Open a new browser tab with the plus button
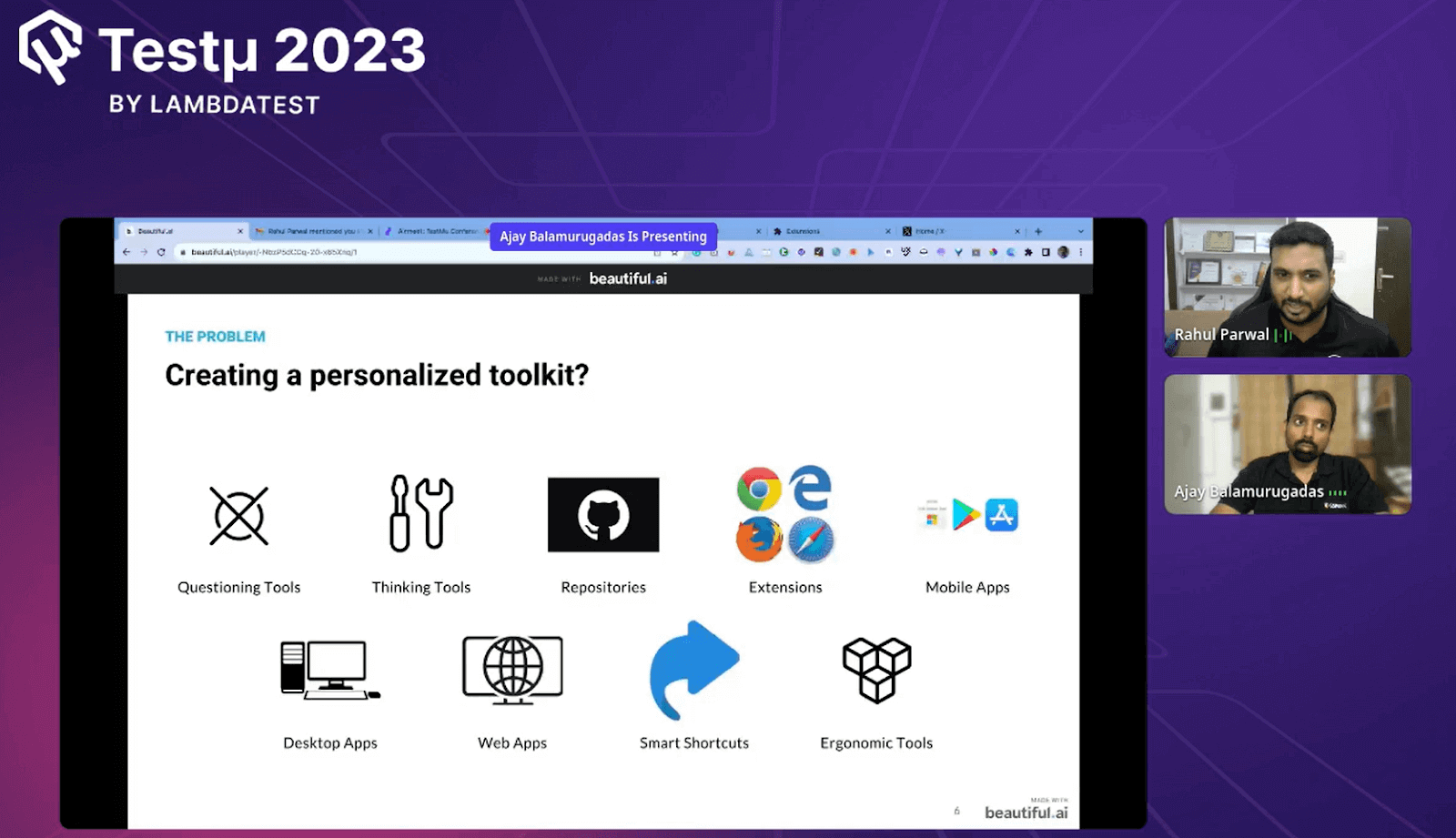Viewport: 1456px width, 838px height. (x=1037, y=231)
